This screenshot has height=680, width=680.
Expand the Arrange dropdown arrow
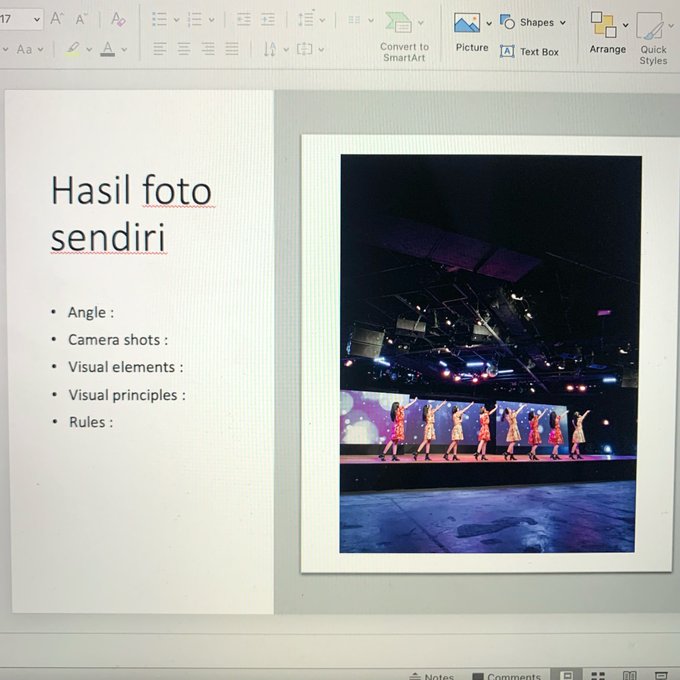click(x=625, y=25)
